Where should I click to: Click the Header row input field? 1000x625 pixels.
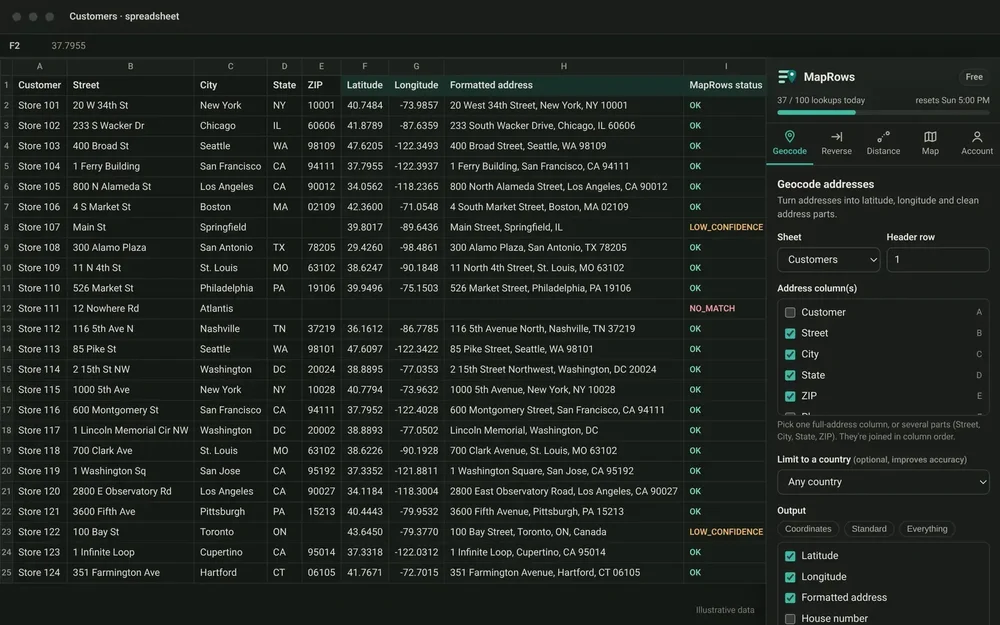click(x=938, y=260)
